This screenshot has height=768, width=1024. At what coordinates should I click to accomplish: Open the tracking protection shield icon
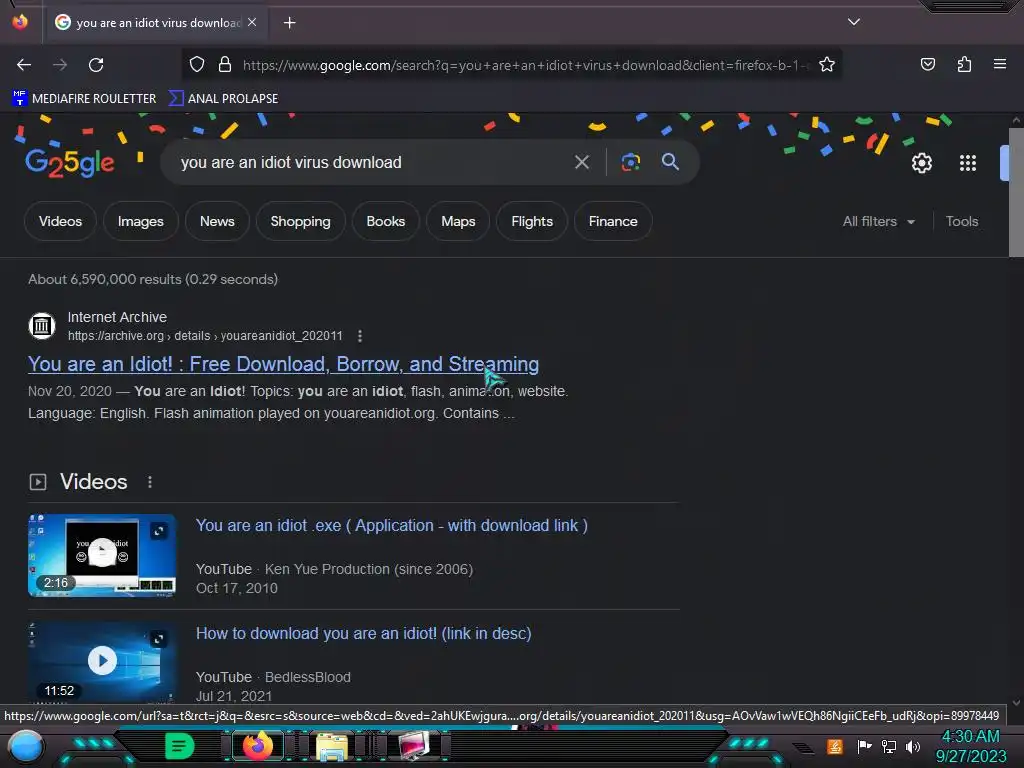[x=197, y=65]
